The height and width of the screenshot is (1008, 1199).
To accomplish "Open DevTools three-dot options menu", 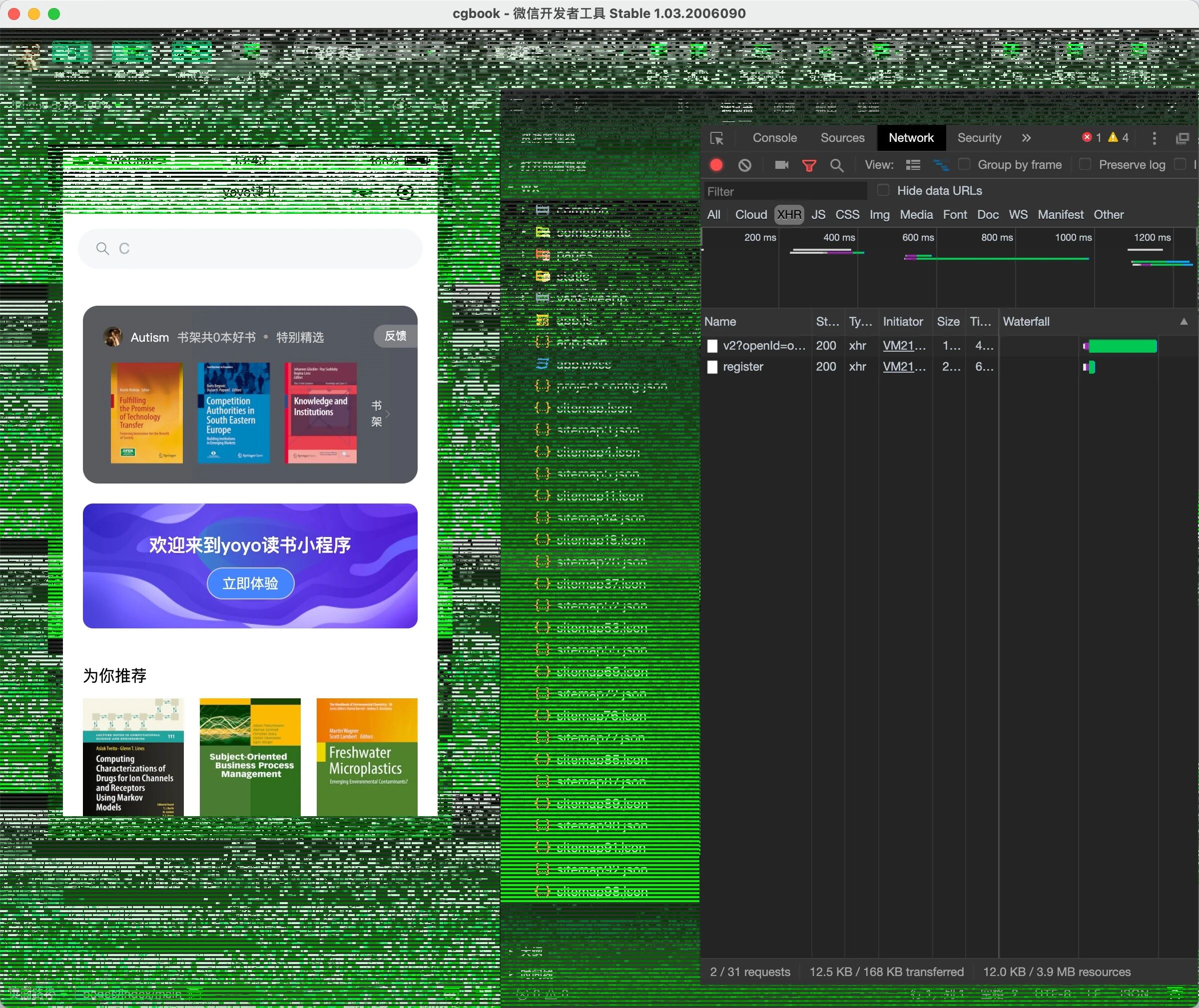I will (x=1154, y=138).
